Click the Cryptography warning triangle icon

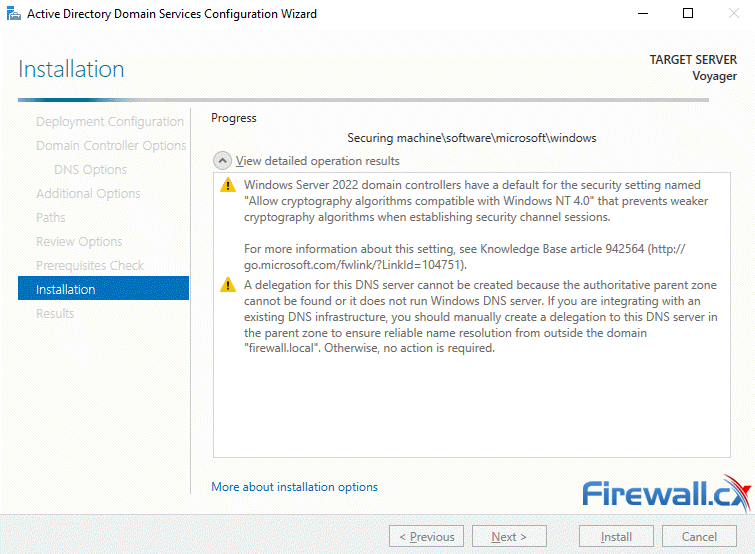coord(228,185)
